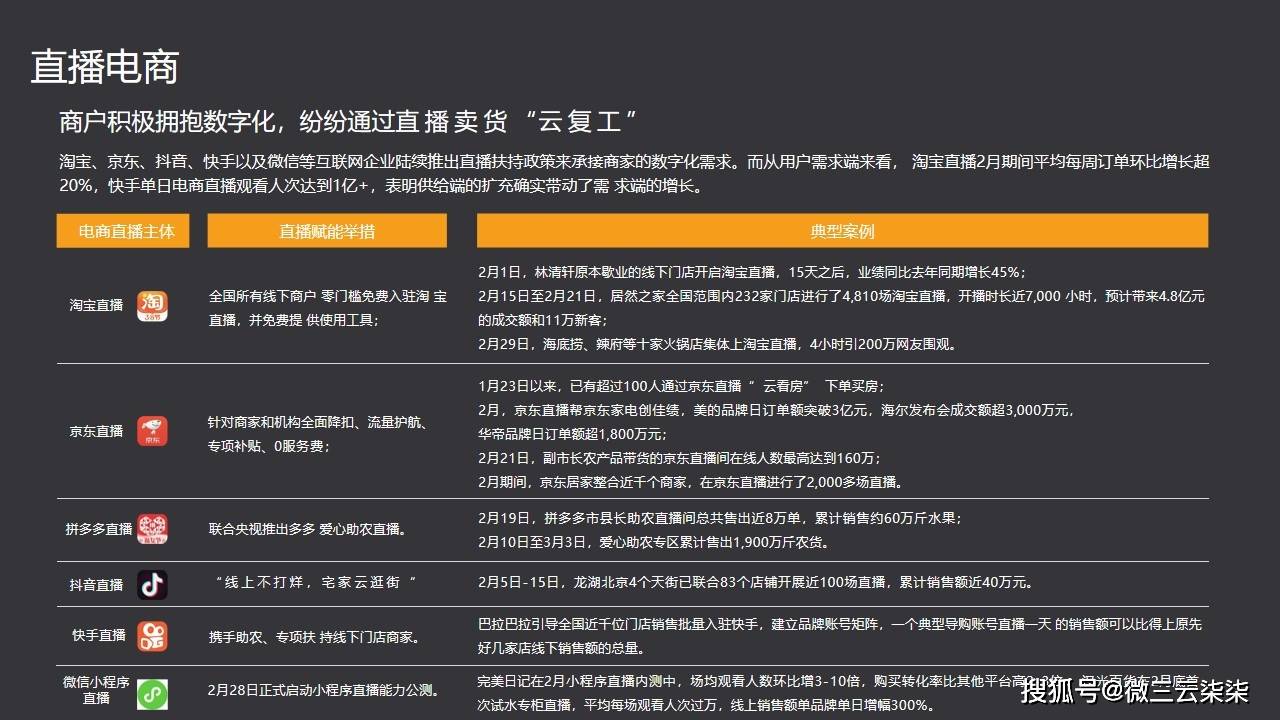Select the 直播赋能举措 column header

(x=327, y=231)
